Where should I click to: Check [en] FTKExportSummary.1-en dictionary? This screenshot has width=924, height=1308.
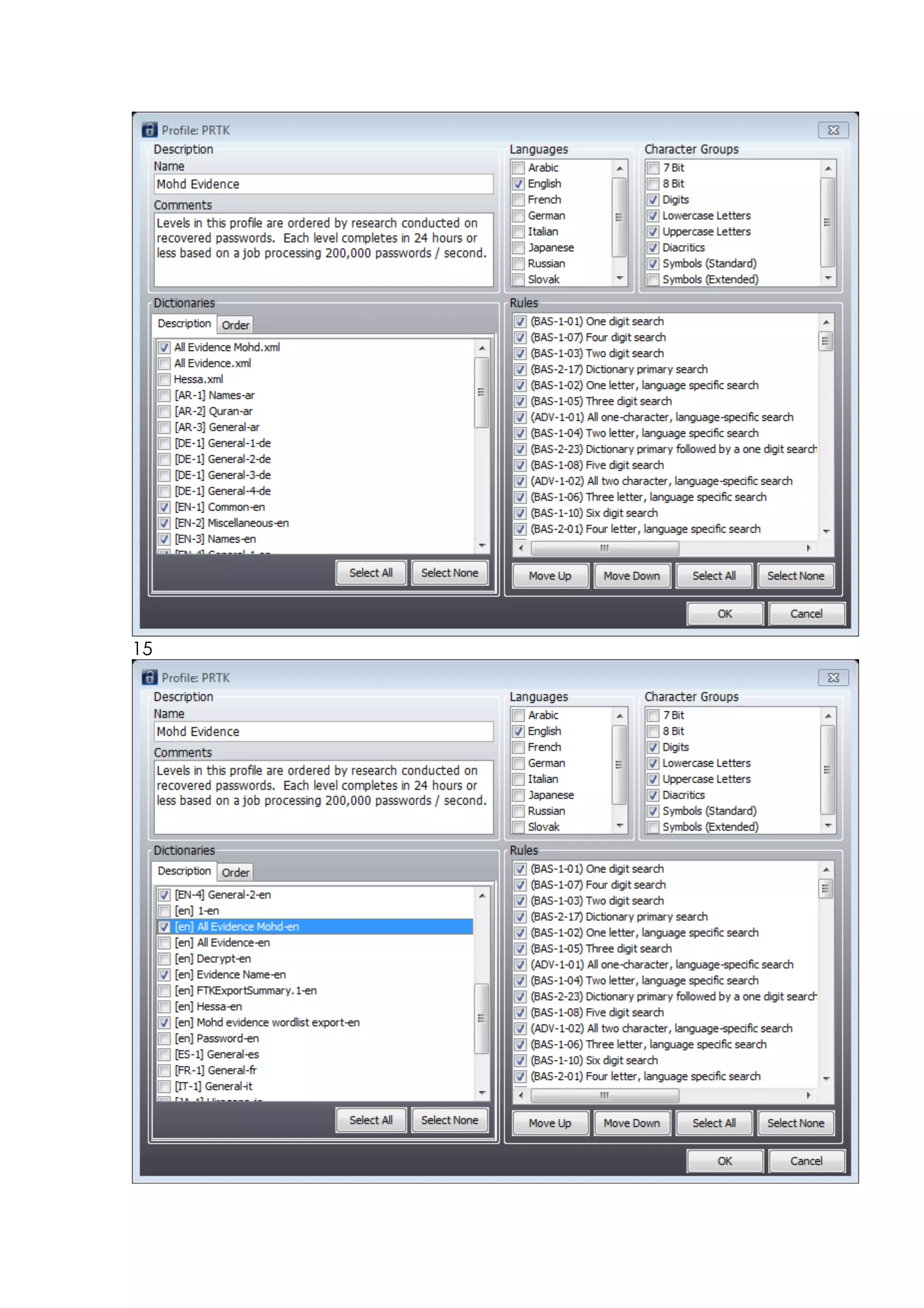pyautogui.click(x=165, y=991)
